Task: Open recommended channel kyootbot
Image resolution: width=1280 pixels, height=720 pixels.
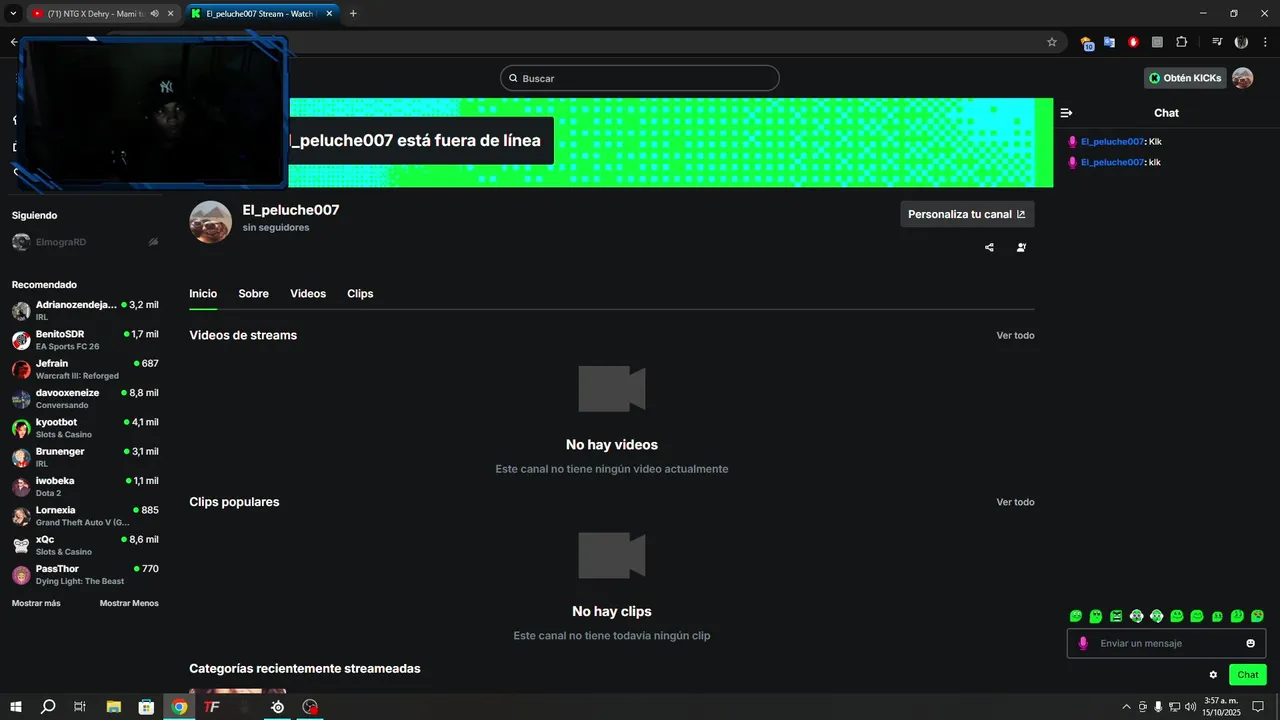Action: point(85,428)
